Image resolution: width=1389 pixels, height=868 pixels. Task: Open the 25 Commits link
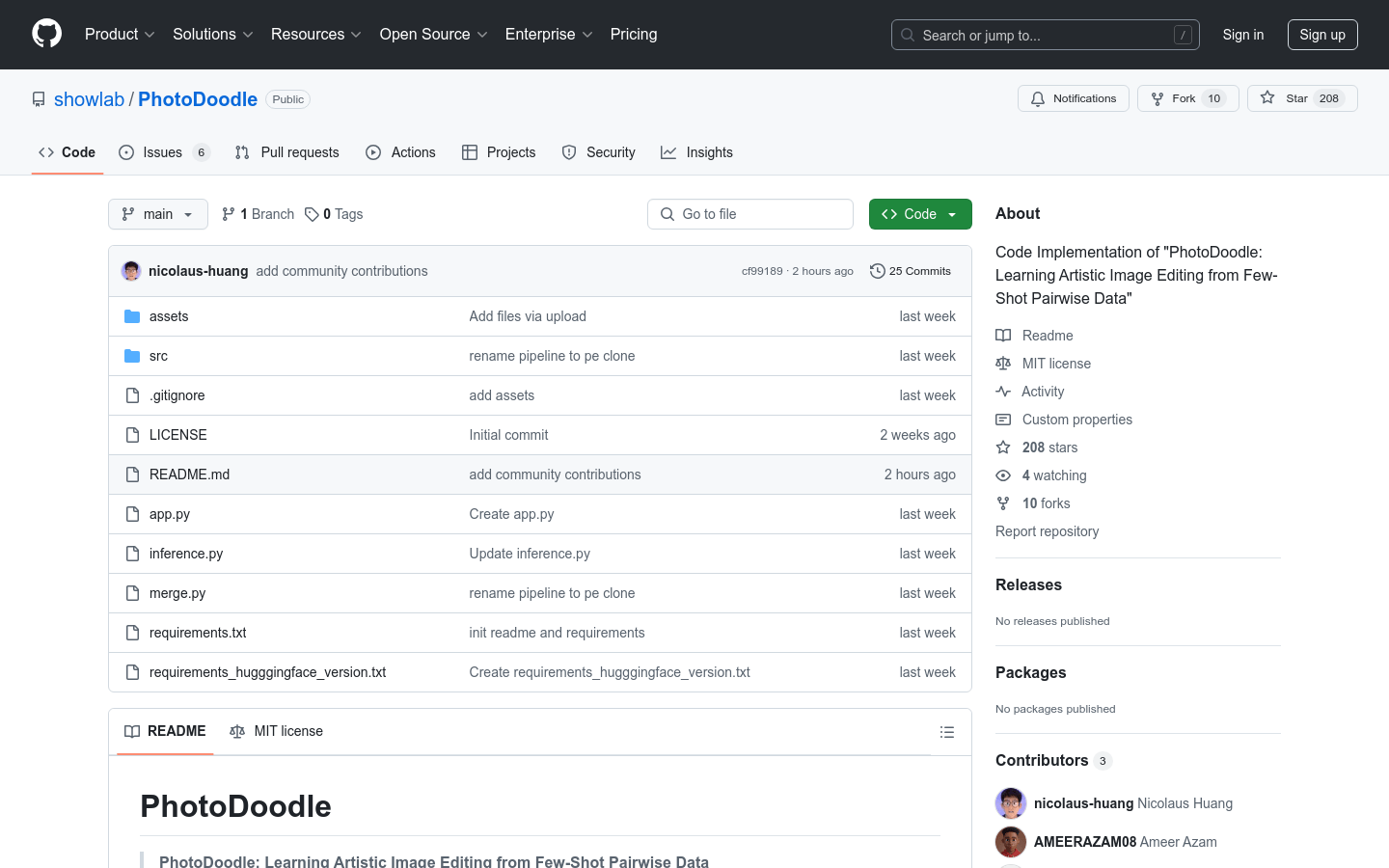911,271
